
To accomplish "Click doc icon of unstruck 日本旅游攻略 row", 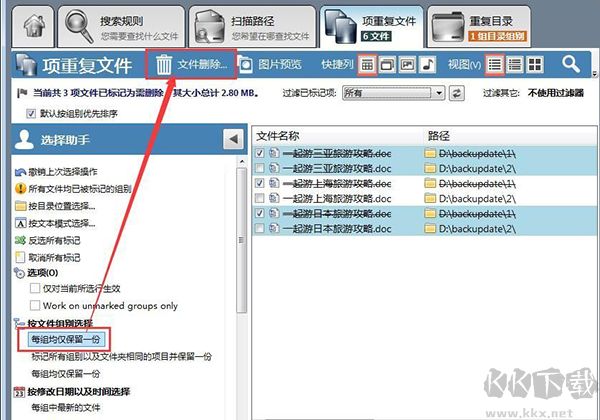I will [274, 229].
